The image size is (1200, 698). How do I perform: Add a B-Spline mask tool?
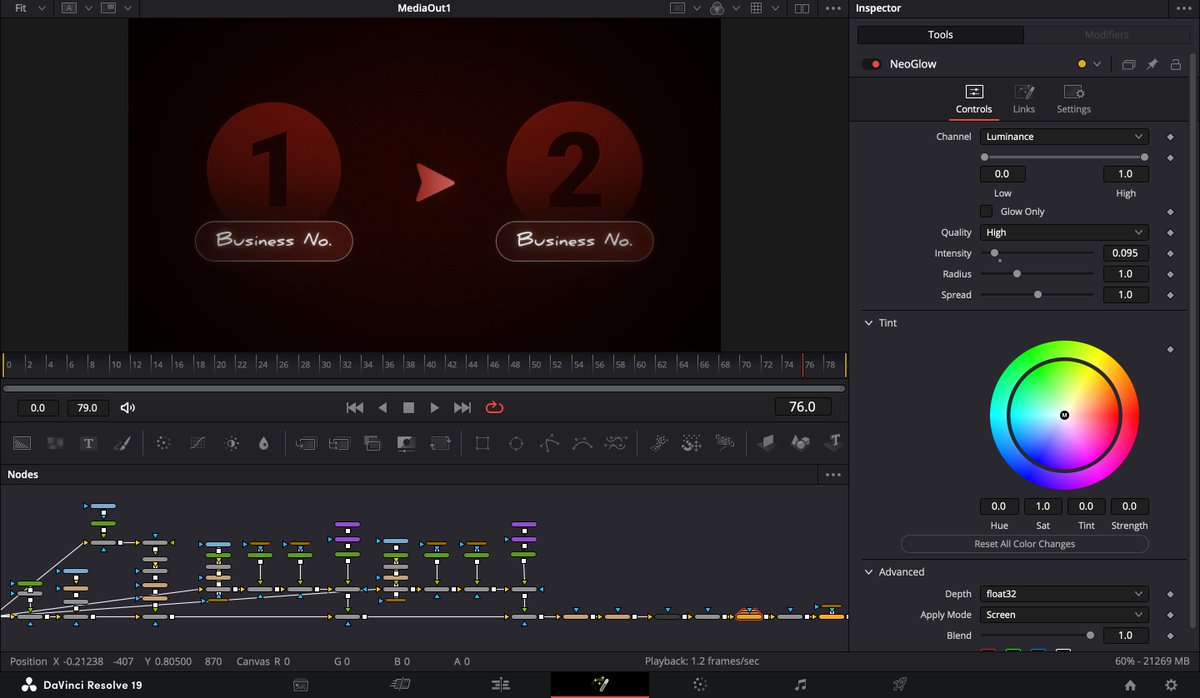click(x=582, y=442)
